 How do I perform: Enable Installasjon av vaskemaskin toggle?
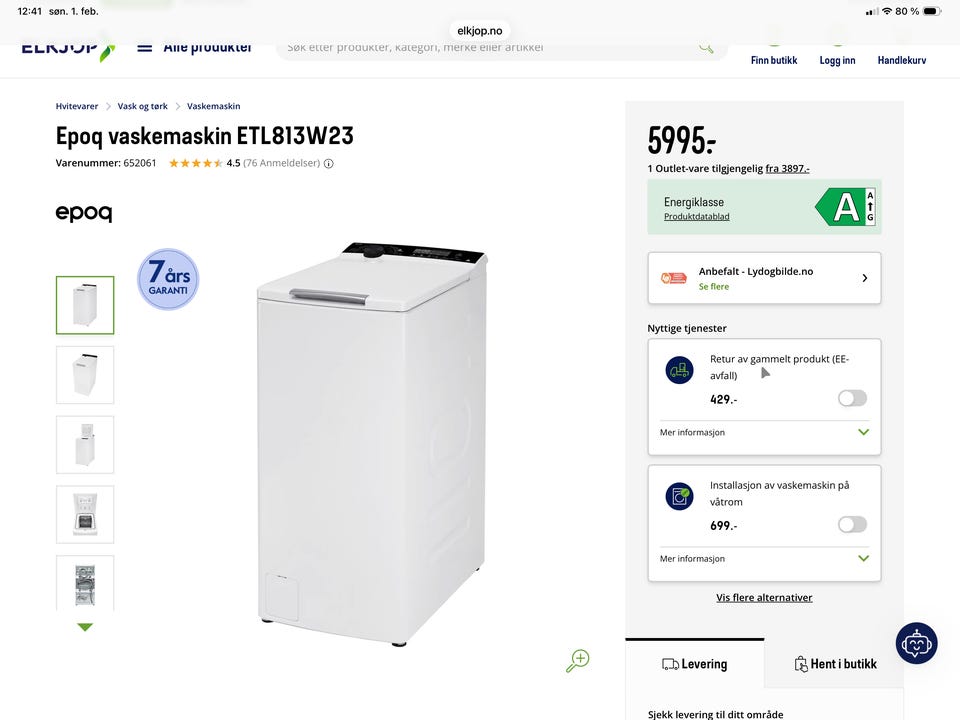[852, 525]
